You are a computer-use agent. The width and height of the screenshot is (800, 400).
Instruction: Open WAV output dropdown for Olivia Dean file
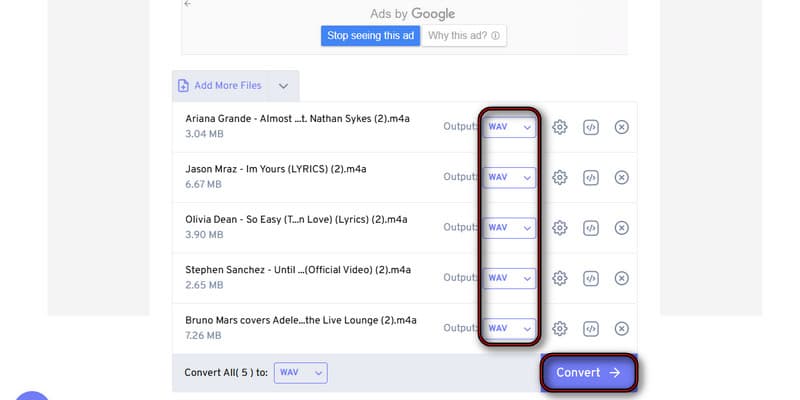pos(510,228)
